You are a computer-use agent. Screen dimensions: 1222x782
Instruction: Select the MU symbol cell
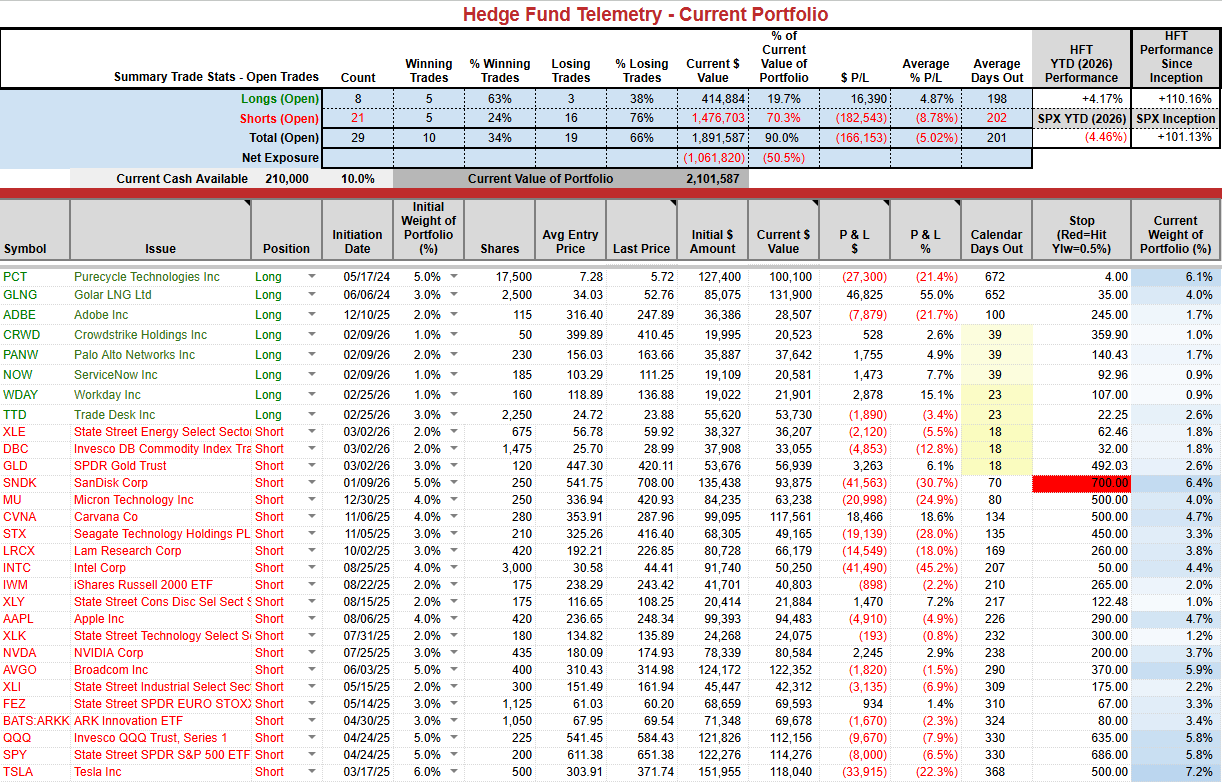pos(14,500)
